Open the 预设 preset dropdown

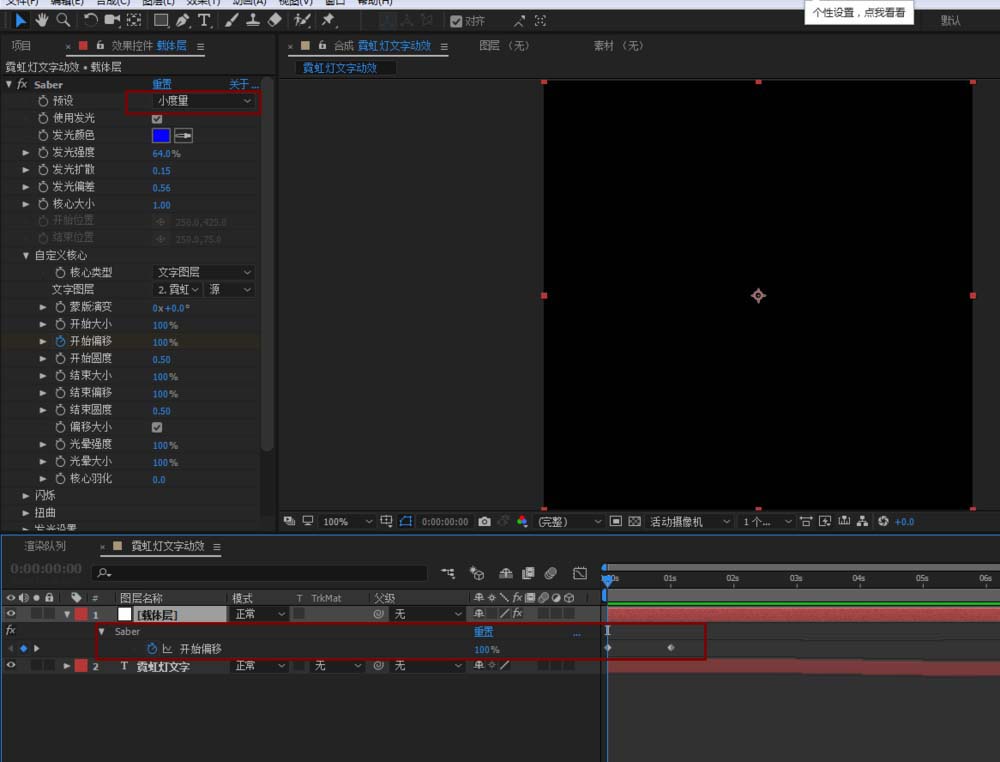[204, 101]
